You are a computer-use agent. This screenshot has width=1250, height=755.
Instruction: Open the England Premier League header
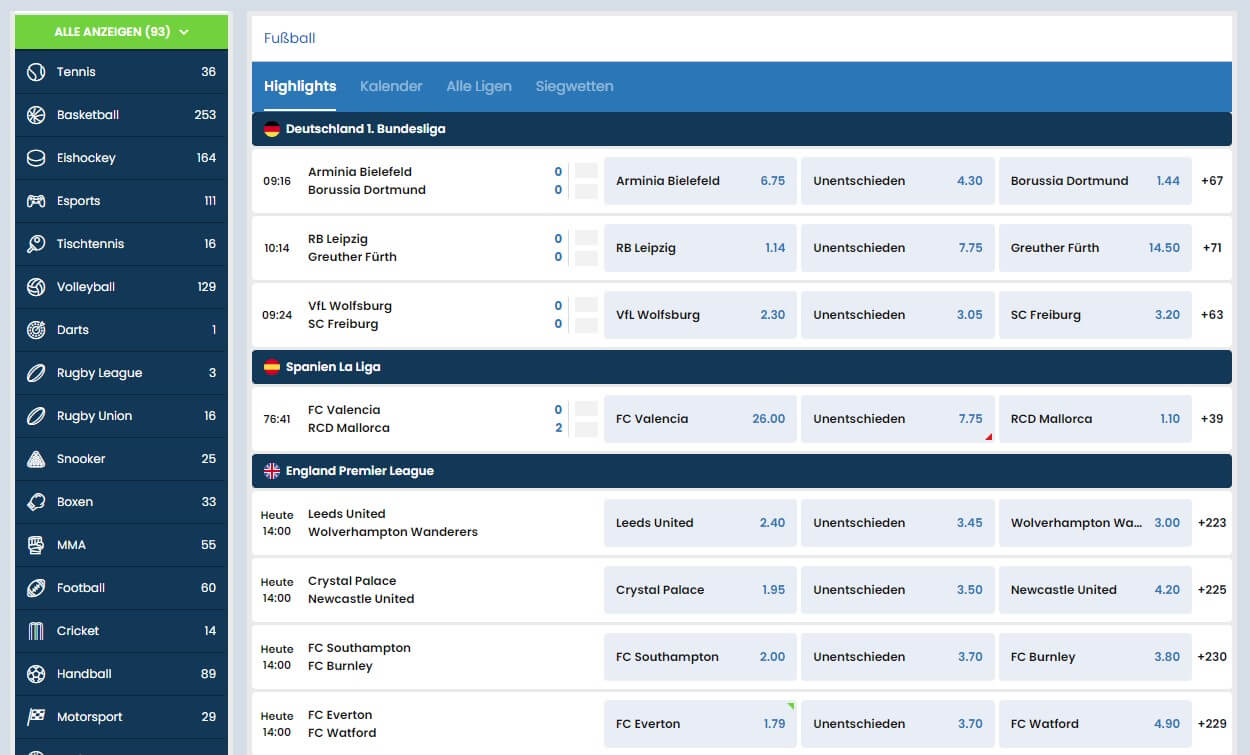click(742, 471)
